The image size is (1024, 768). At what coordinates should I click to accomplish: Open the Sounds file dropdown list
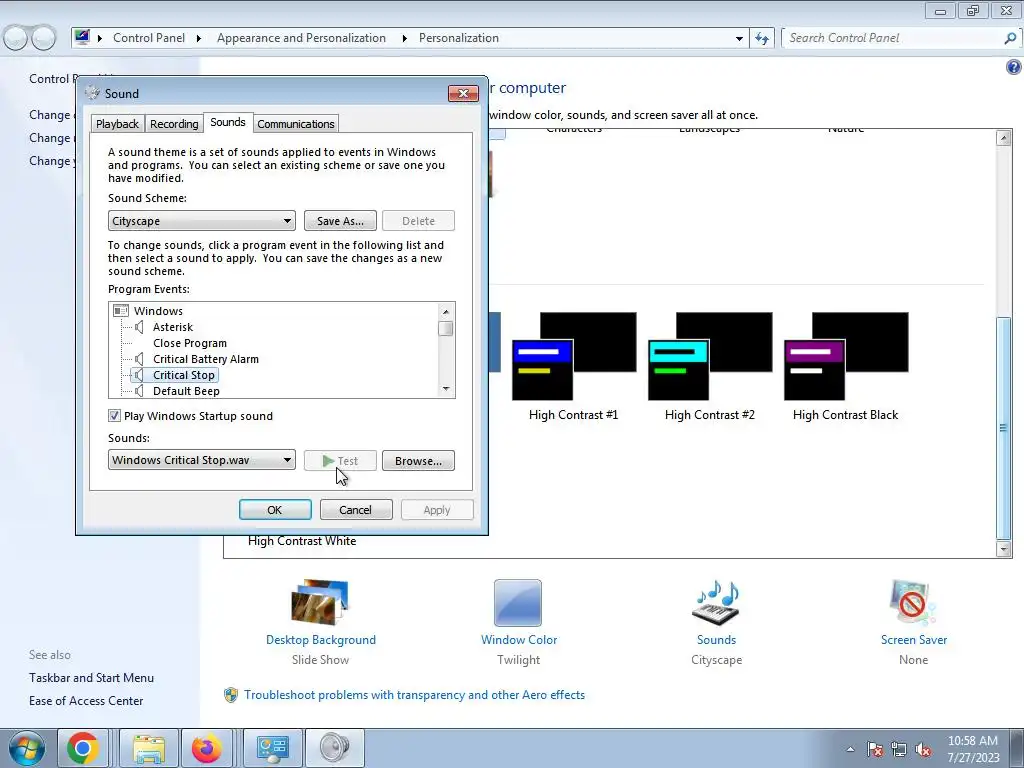click(x=202, y=460)
